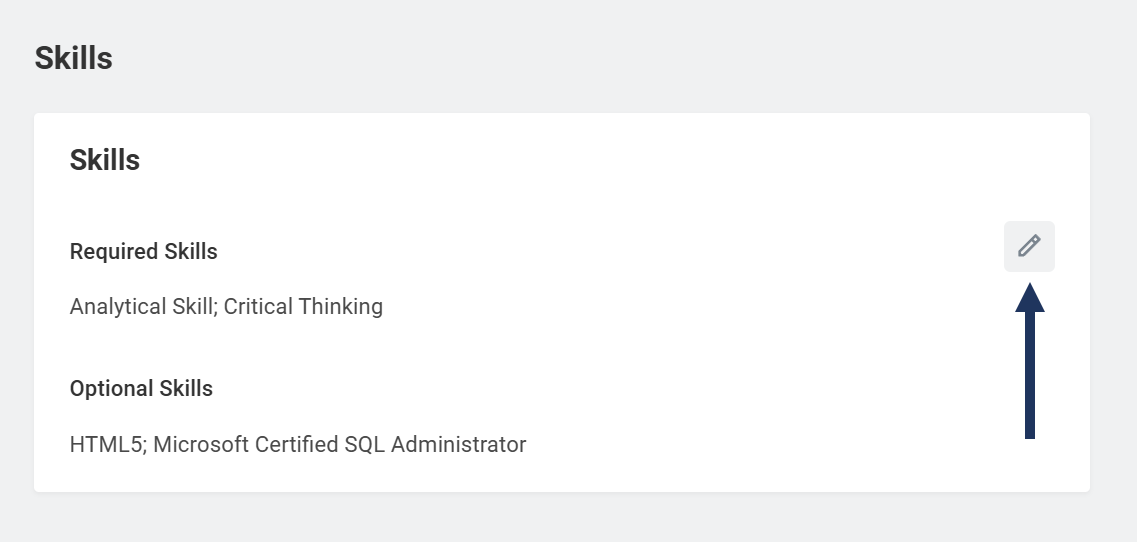The height and width of the screenshot is (542, 1137).
Task: Click the word Thinking in Required Skills
Action: (x=341, y=306)
